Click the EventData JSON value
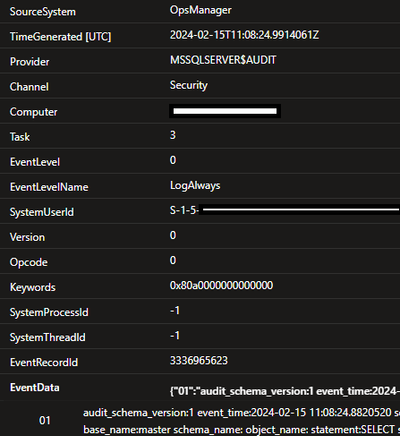The image size is (400, 436). pyautogui.click(x=285, y=390)
